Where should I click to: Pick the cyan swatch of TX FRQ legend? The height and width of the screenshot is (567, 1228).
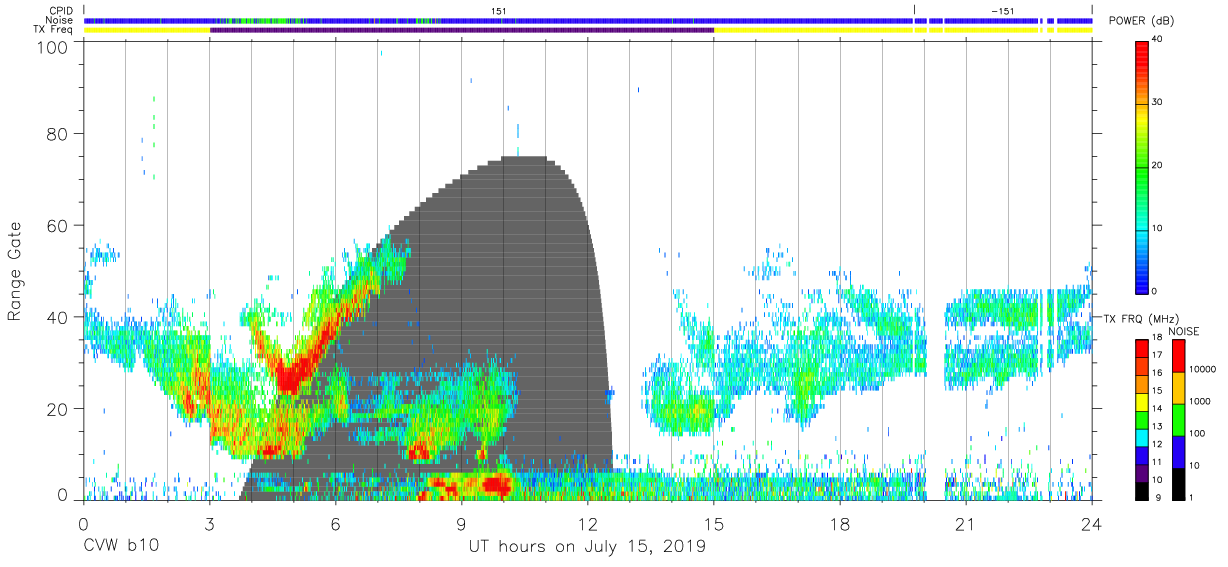(1142, 437)
